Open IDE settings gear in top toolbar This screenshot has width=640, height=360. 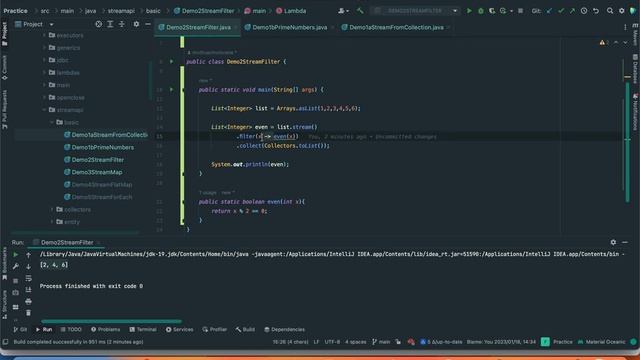(622, 11)
